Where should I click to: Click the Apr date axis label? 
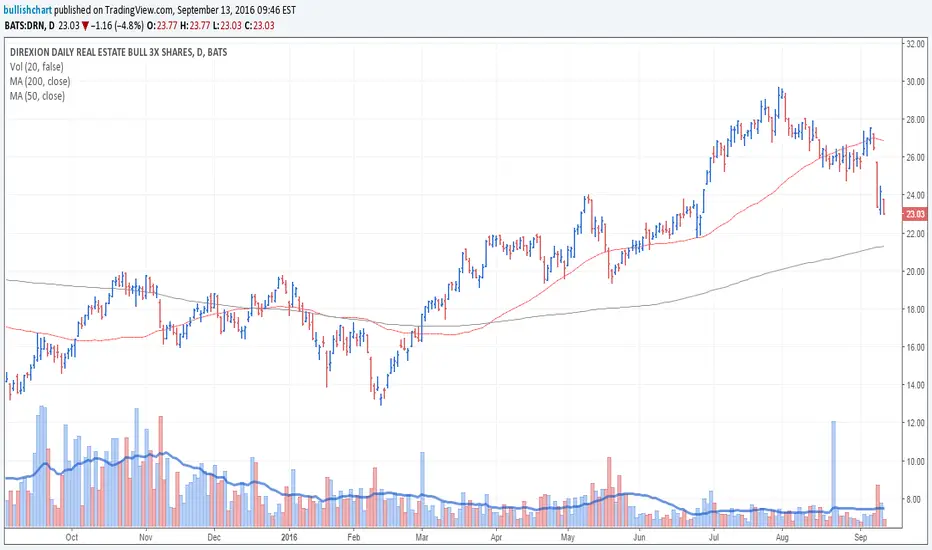[x=496, y=538]
